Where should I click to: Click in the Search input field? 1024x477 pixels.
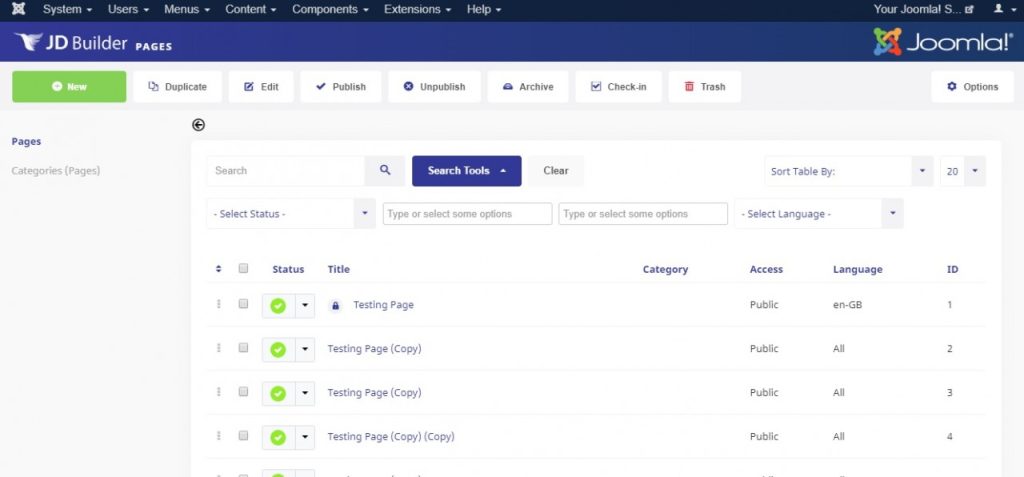[285, 171]
